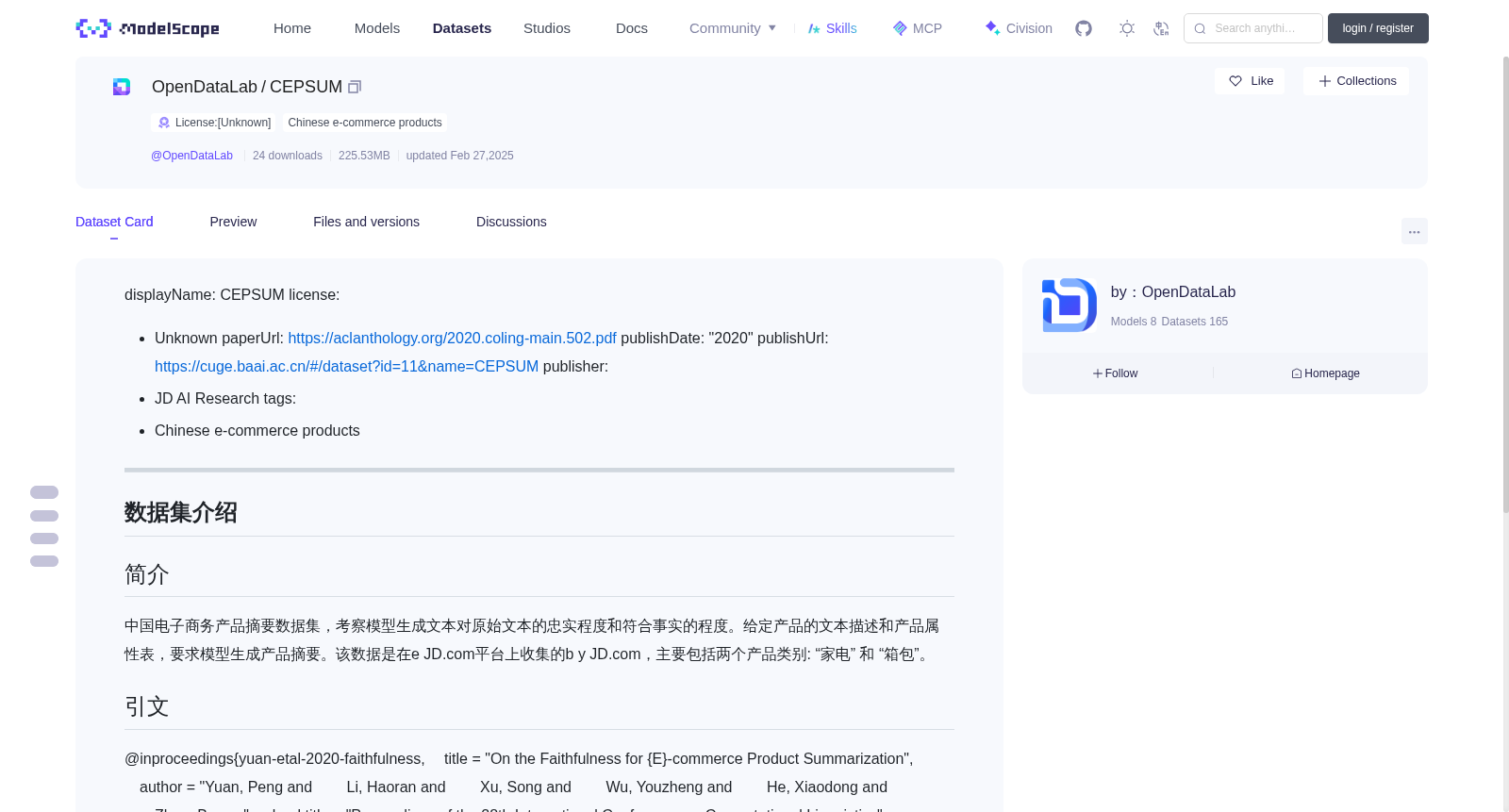Click first table-of-contents bar on left
Viewport: 1509px width, 812px height.
coord(44,492)
